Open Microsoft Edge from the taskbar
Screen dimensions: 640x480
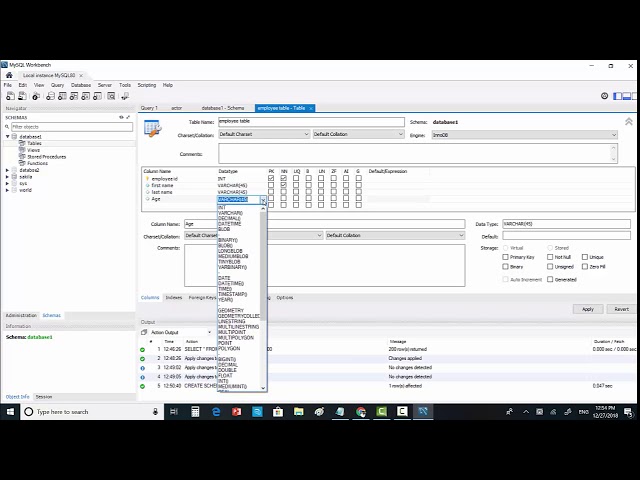click(x=216, y=412)
